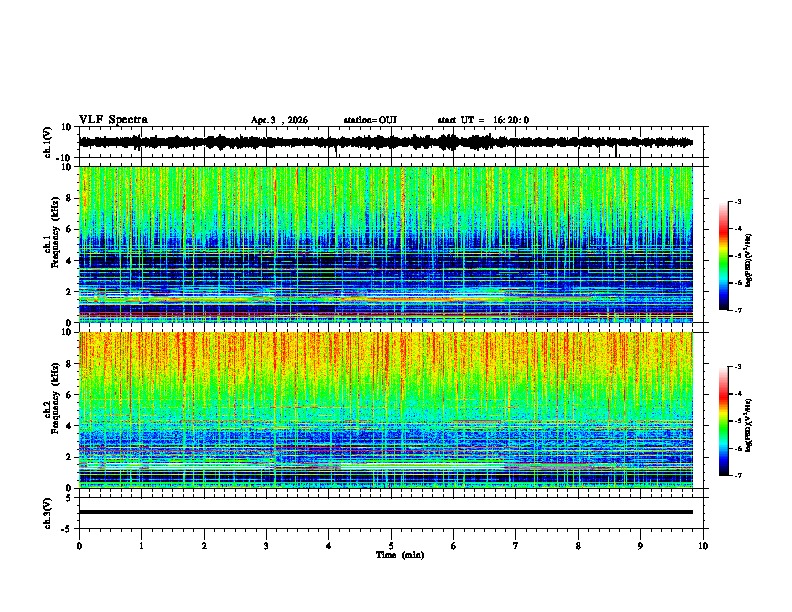Click the ch.2 colorbar log(PSD) unit label
792x612 pixels.
[x=749, y=425]
